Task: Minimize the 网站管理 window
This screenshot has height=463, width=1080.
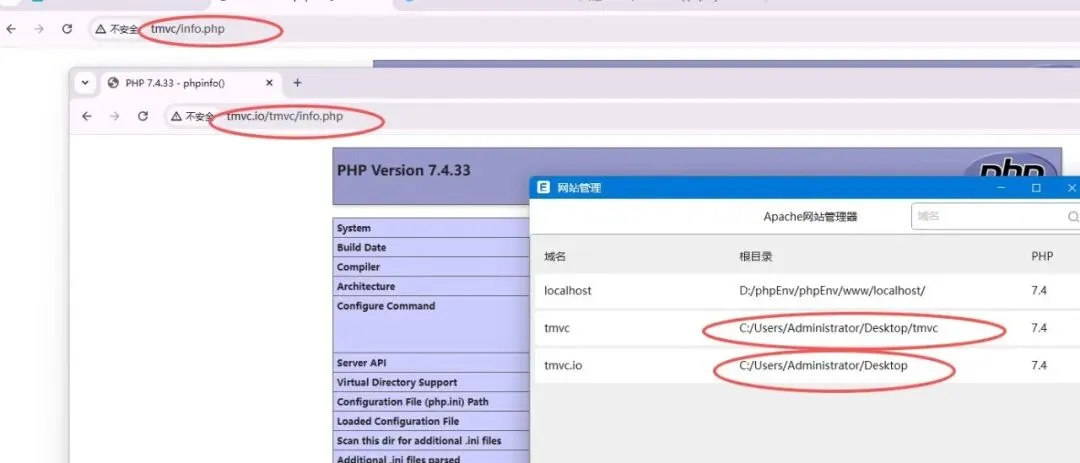Action: tap(1001, 187)
